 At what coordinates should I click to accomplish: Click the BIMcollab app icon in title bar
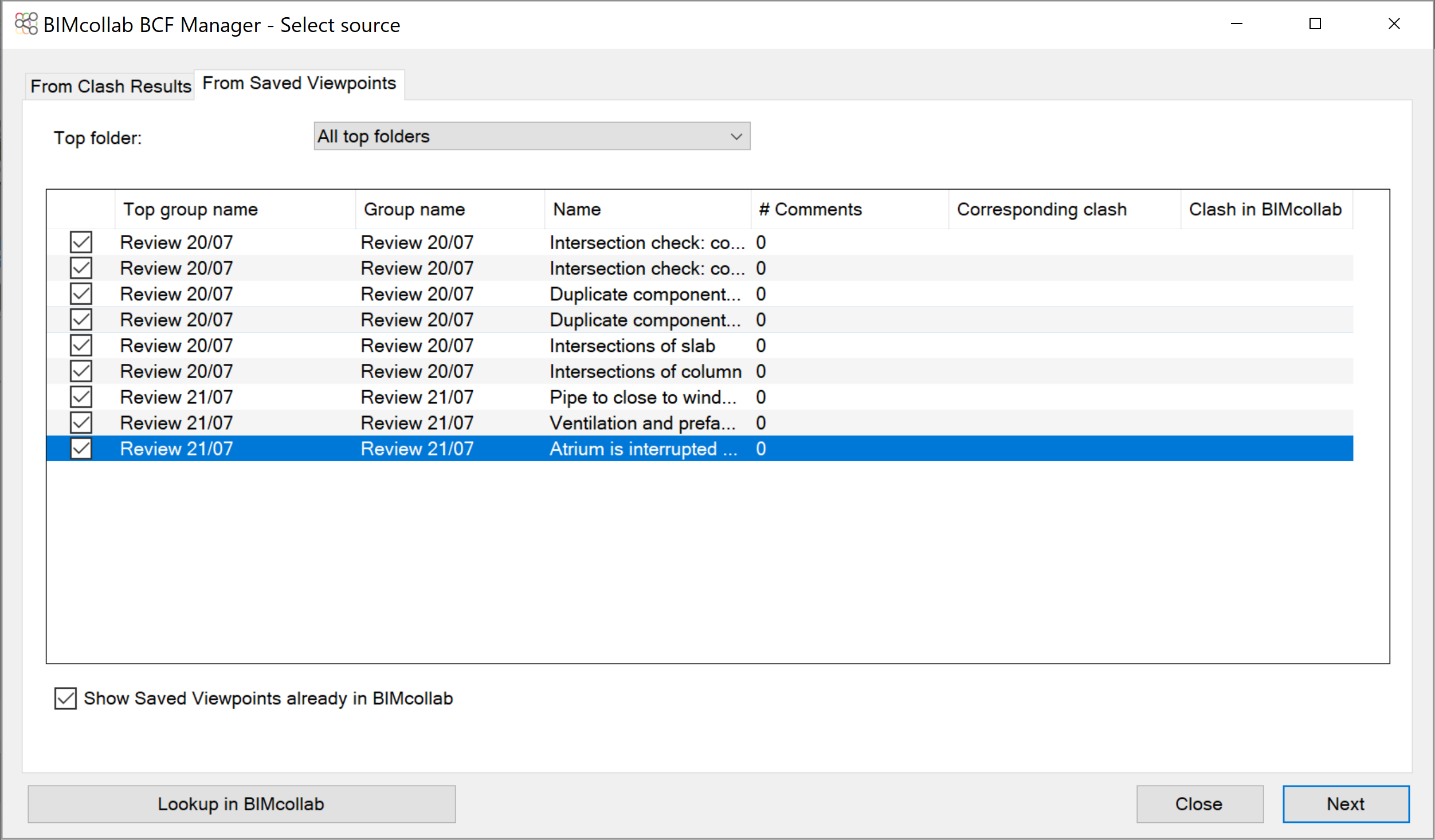coord(26,24)
